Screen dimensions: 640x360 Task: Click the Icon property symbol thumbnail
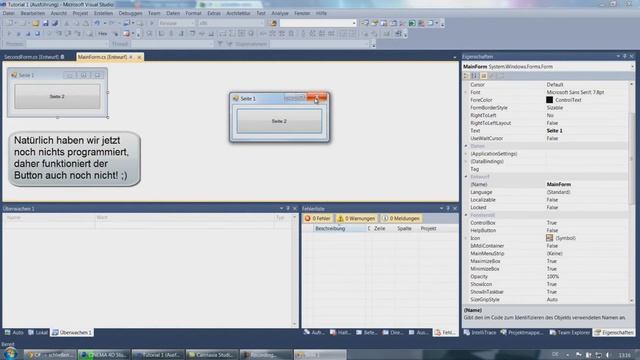(x=550, y=238)
